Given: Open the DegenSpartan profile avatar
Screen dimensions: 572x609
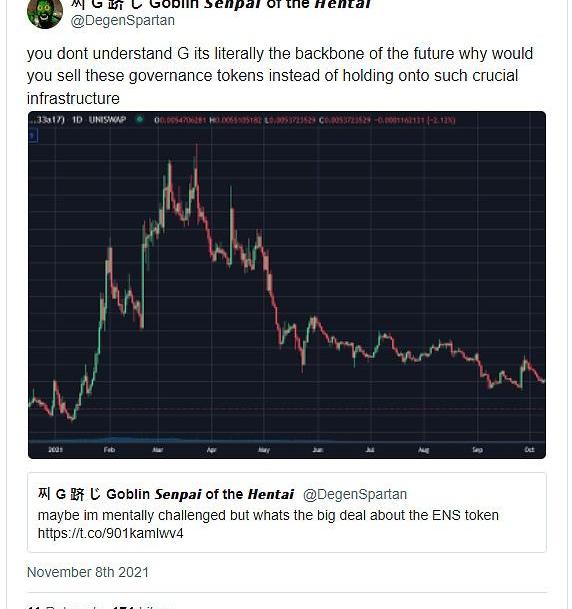Looking at the screenshot, I should pyautogui.click(x=45, y=13).
